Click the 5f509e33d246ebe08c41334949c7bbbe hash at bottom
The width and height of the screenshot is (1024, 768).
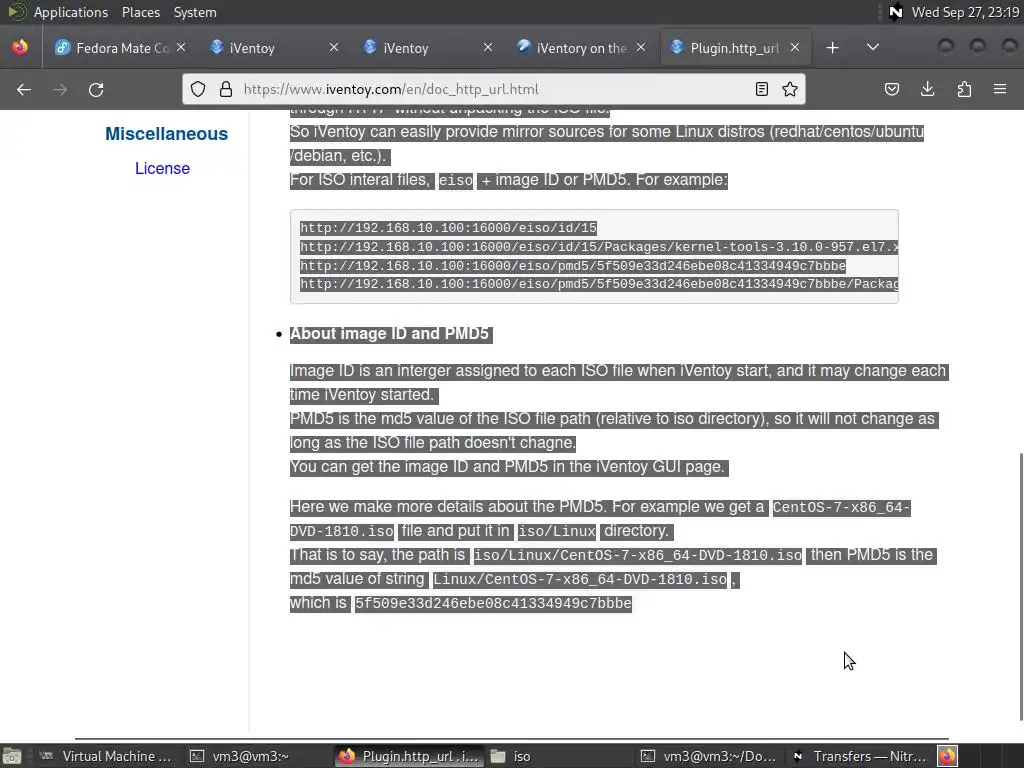tap(493, 603)
